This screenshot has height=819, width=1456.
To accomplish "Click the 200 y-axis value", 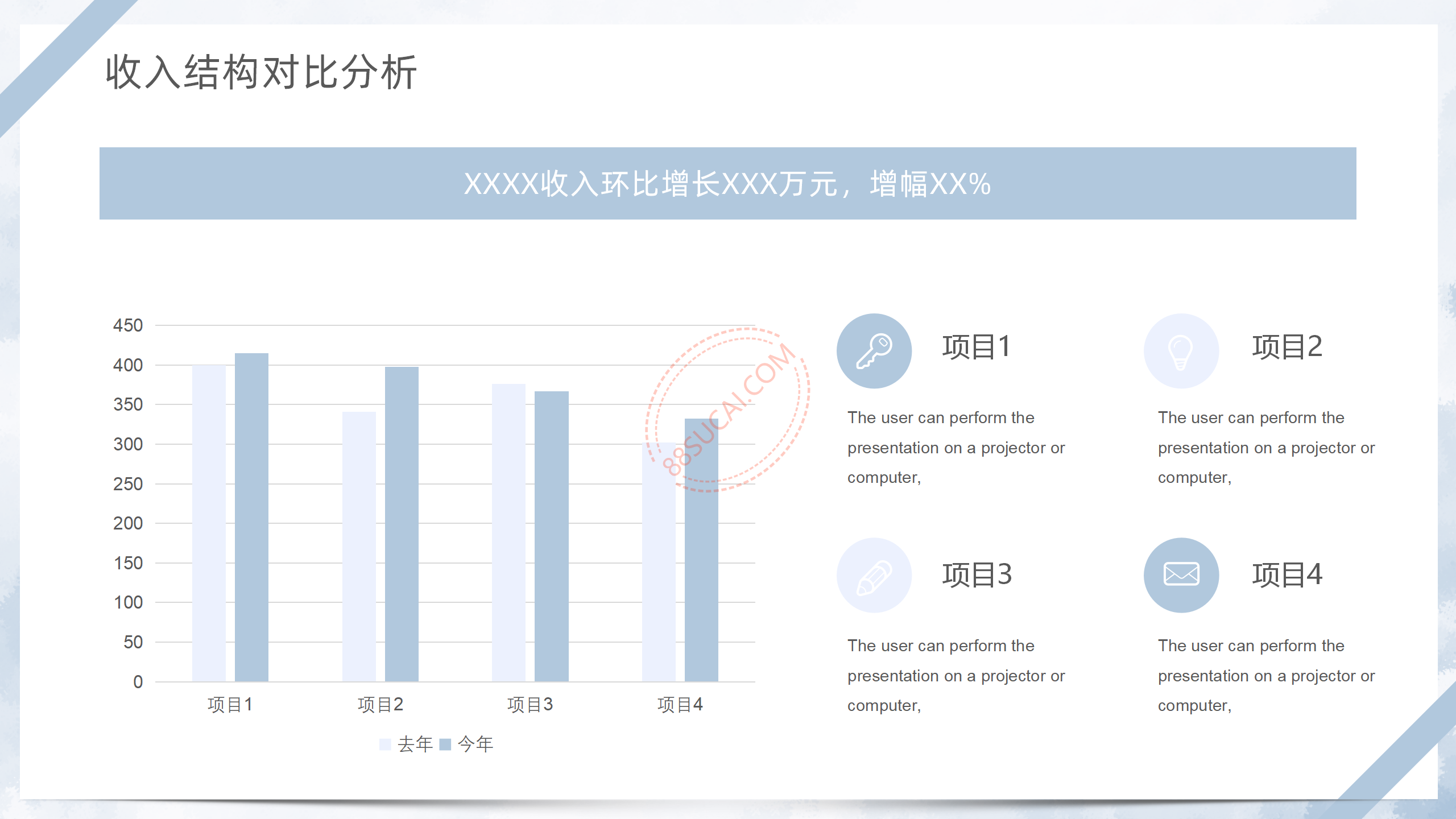I will 128,523.
